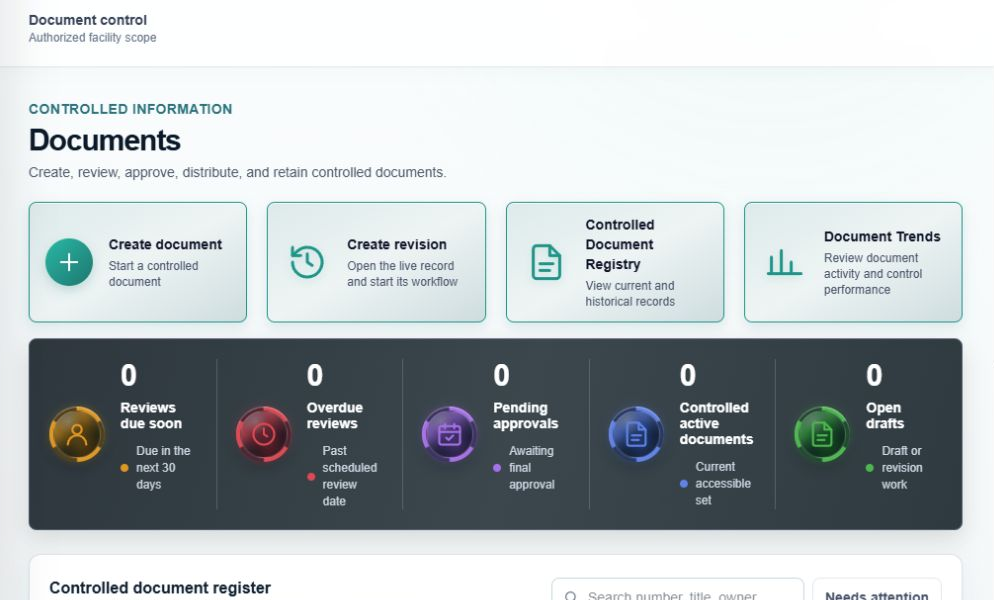Click the clock-arrow Create revision icon

pos(307,262)
